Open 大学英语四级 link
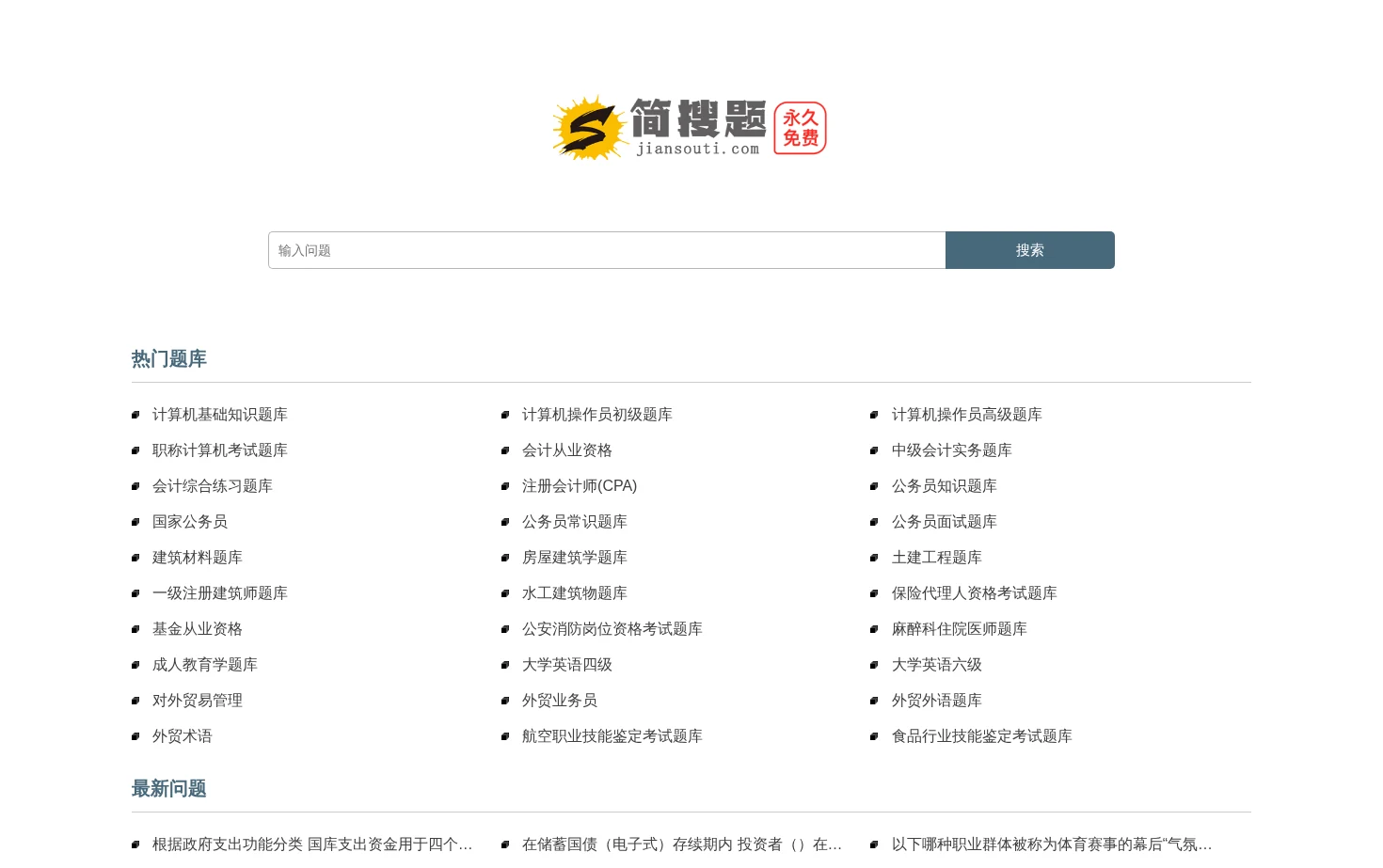This screenshot has width=1383, height=868. tap(567, 665)
